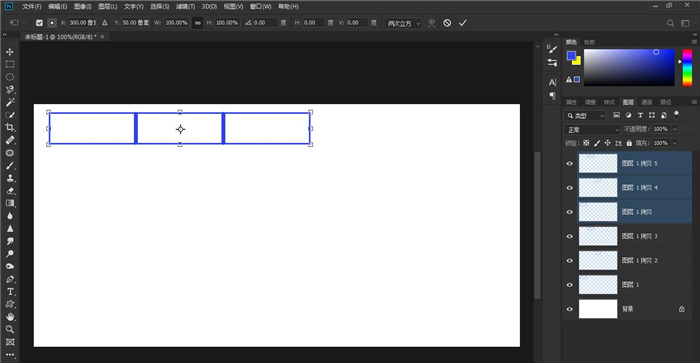Filter layers by pixel image icon

point(617,115)
